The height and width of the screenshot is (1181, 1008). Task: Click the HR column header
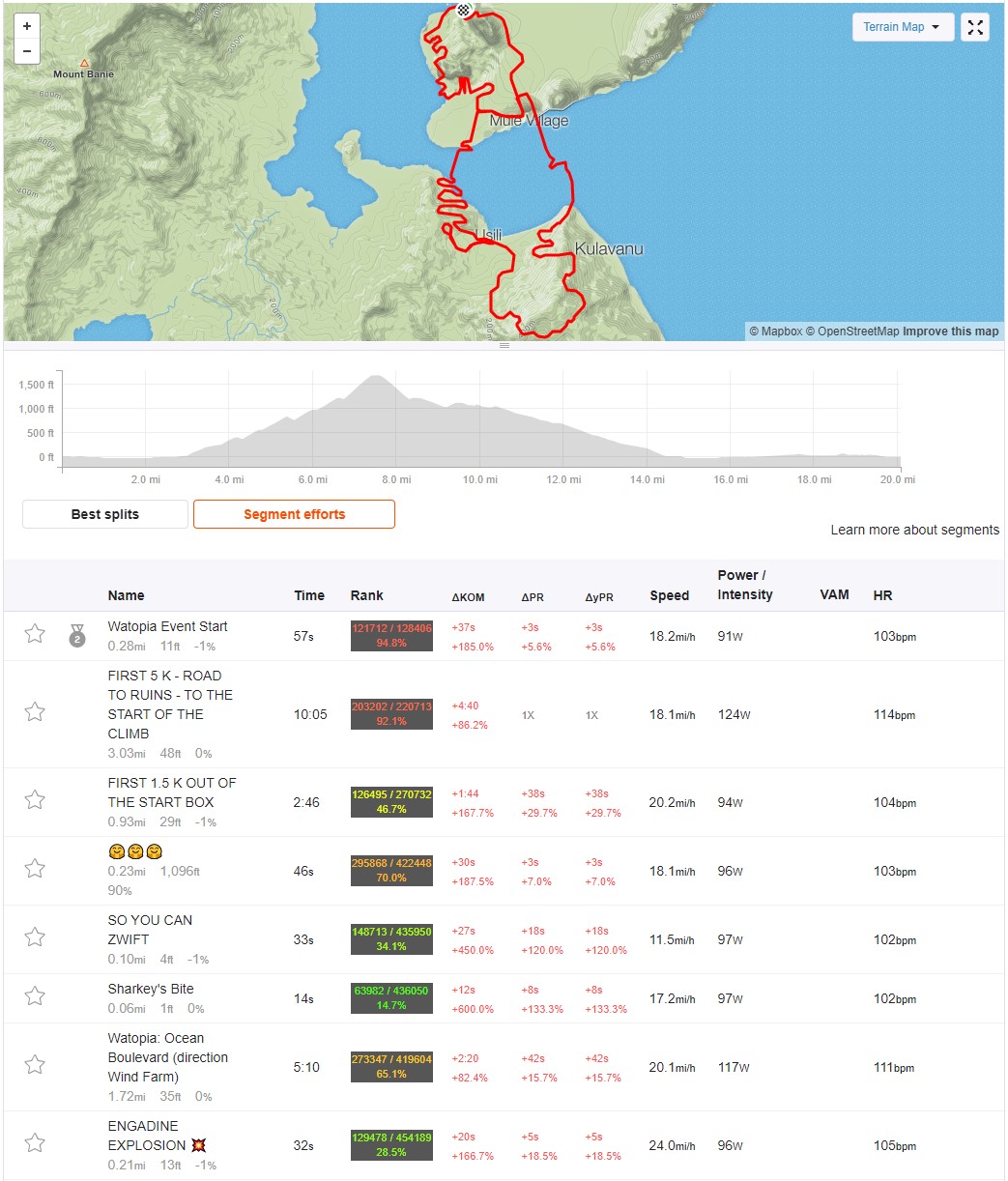point(883,595)
